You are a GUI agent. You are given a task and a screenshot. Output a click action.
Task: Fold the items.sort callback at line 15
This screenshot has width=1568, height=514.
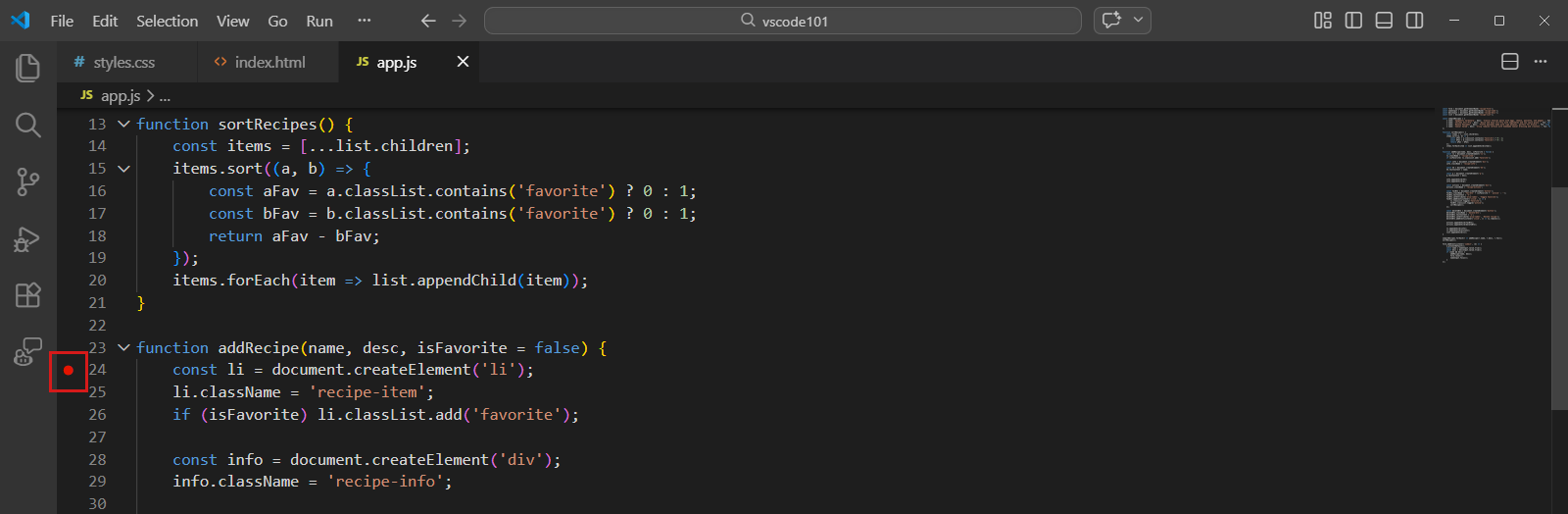pos(123,169)
